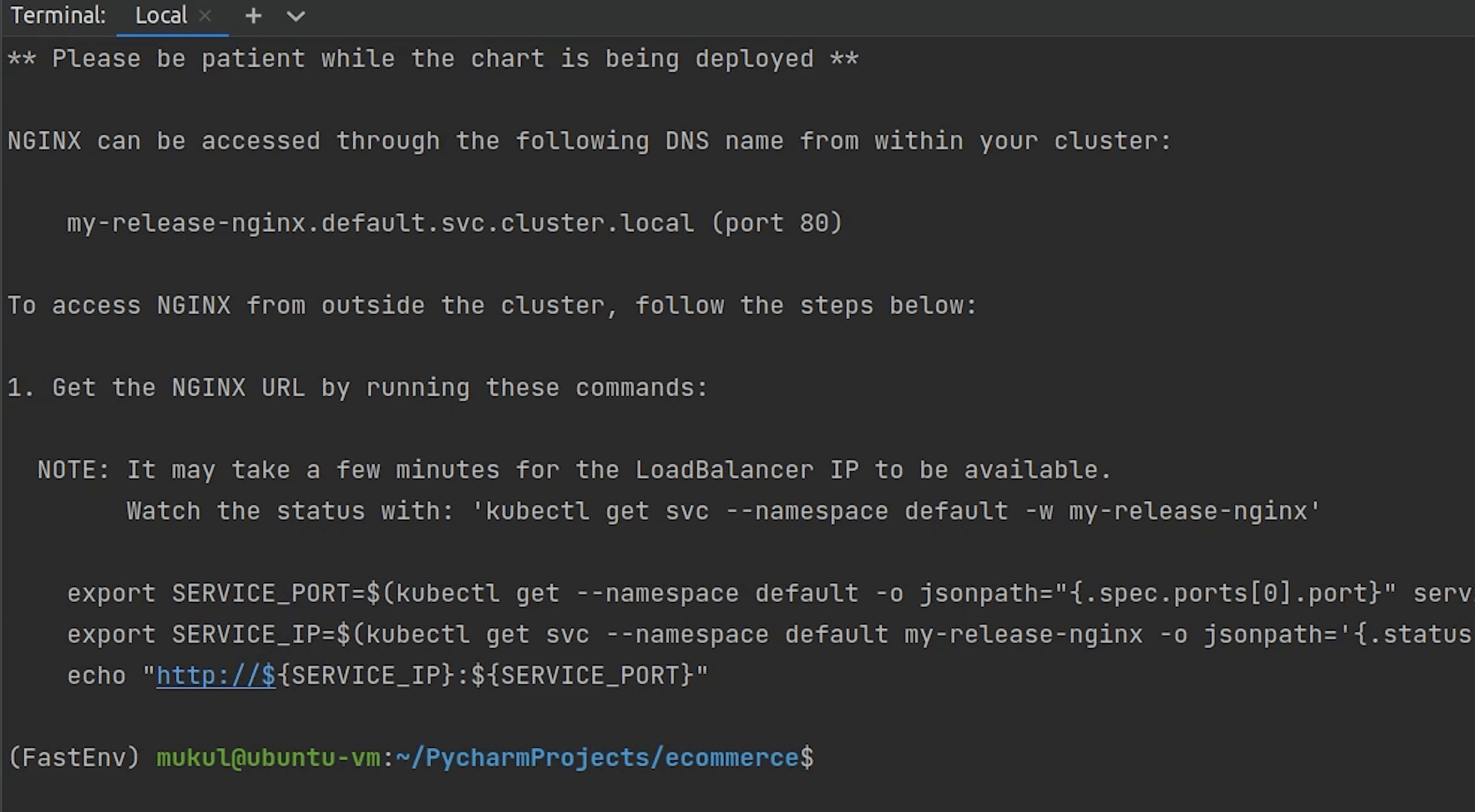This screenshot has height=812, width=1475.
Task: Open the http://$ hyperlink
Action: 215,675
